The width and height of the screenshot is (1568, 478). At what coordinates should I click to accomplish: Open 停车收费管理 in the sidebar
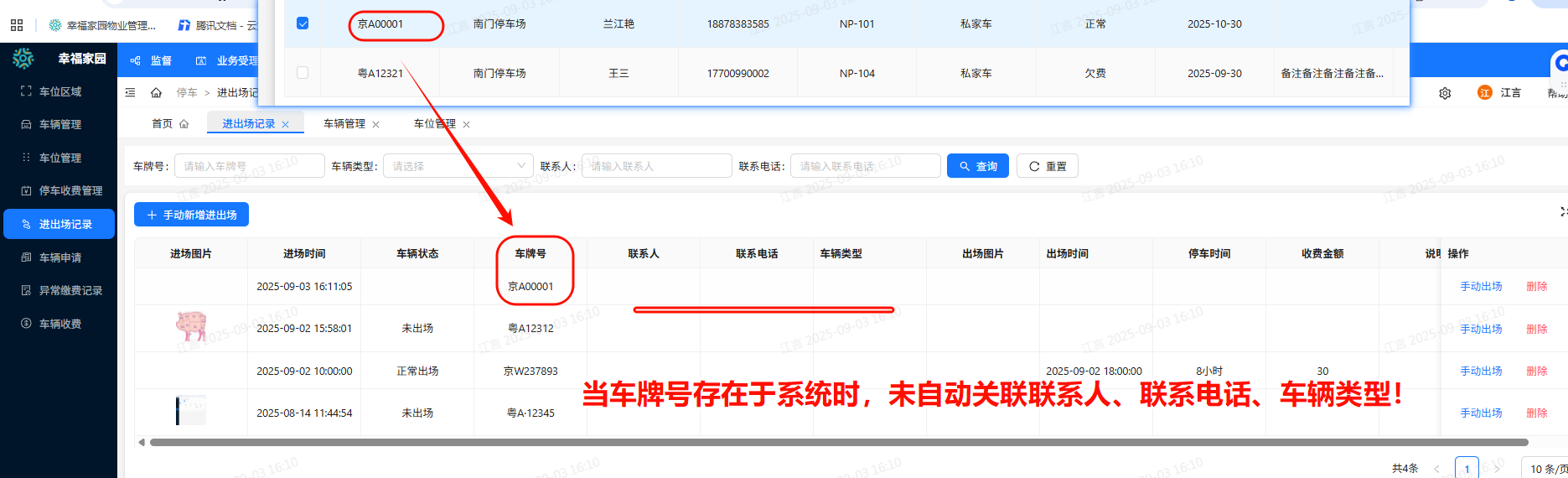tap(70, 190)
